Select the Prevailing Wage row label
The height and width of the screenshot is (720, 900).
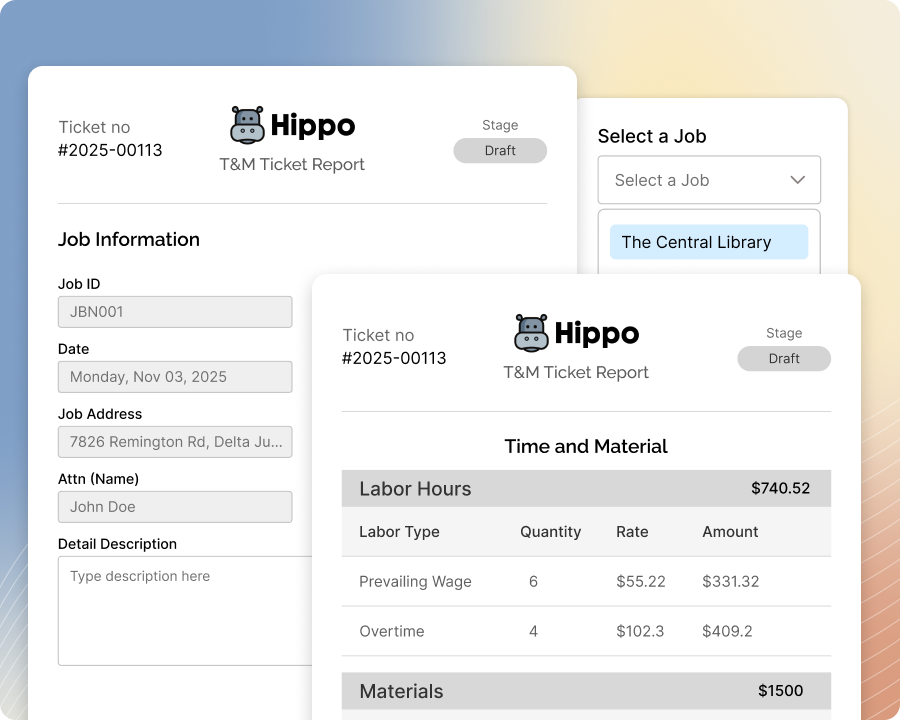coord(415,582)
